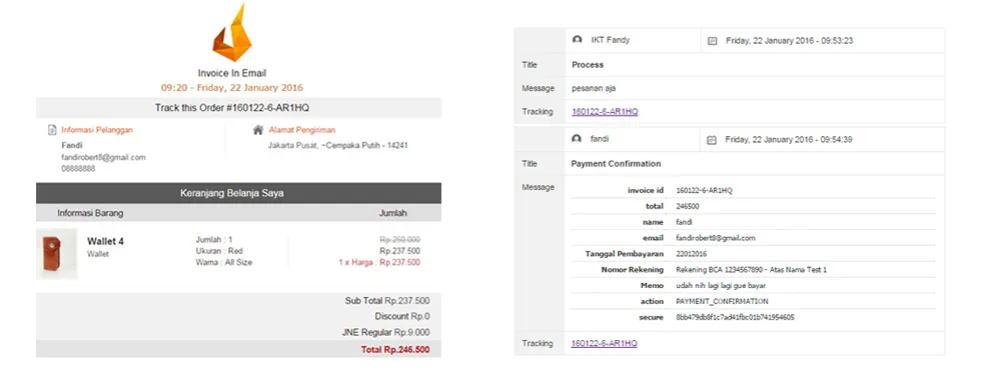Screen dimensions: 995x373
Task: Click the house icon beside Alamat Pengiriman
Action: point(258,130)
